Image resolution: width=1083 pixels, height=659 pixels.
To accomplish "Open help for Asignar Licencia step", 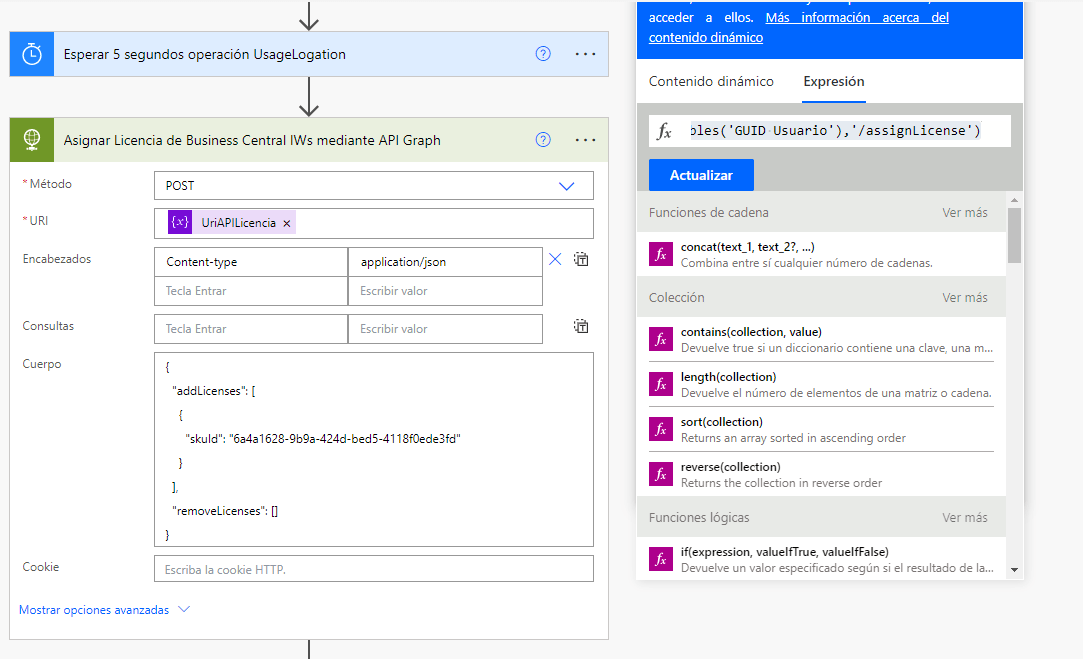I will click(x=543, y=140).
